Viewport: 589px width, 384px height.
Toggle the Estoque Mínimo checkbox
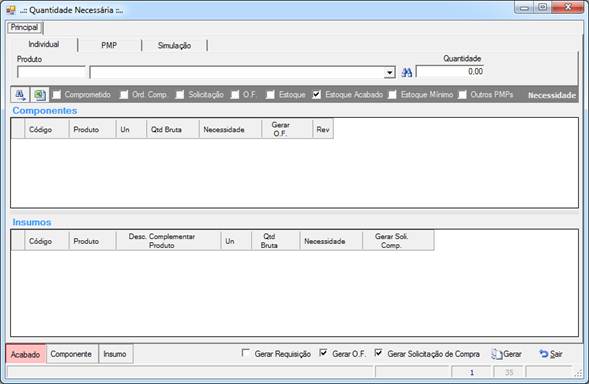coord(393,95)
